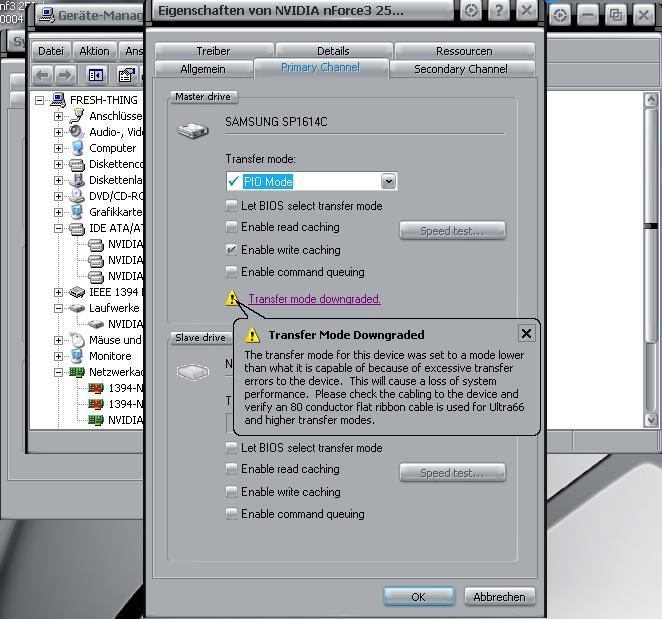Select Monitore icon in device tree
The height and width of the screenshot is (619, 662).
coord(77,356)
